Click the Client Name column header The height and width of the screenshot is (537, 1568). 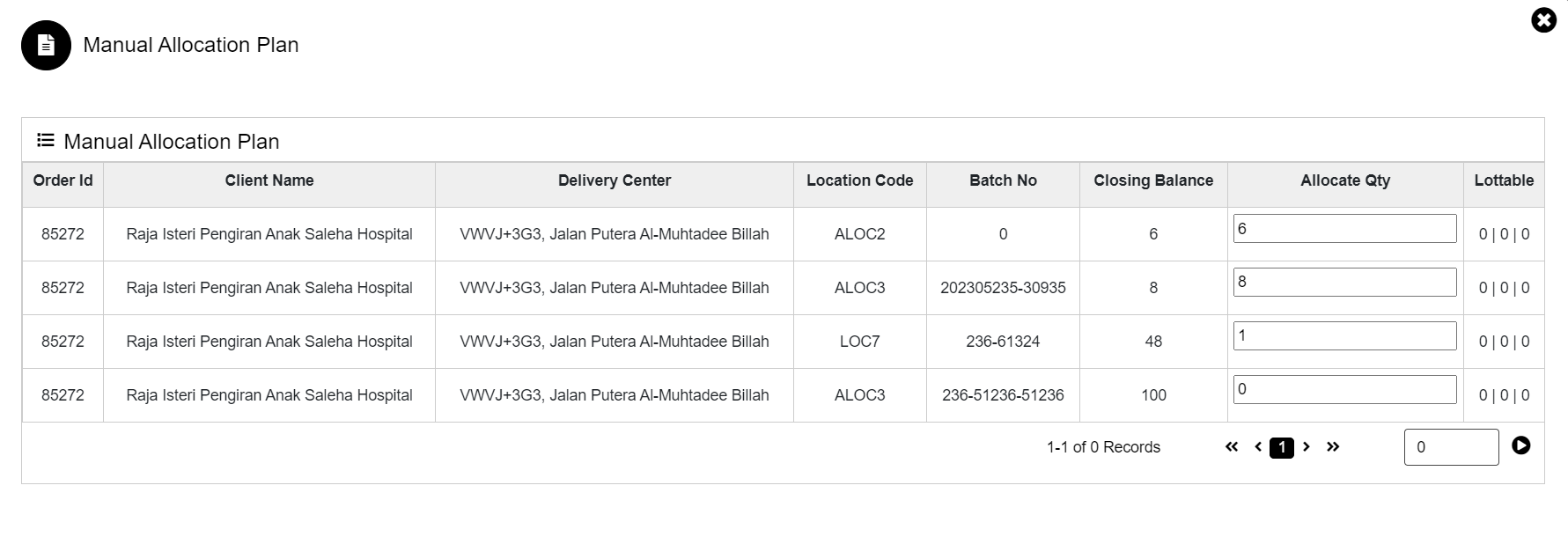click(x=269, y=180)
